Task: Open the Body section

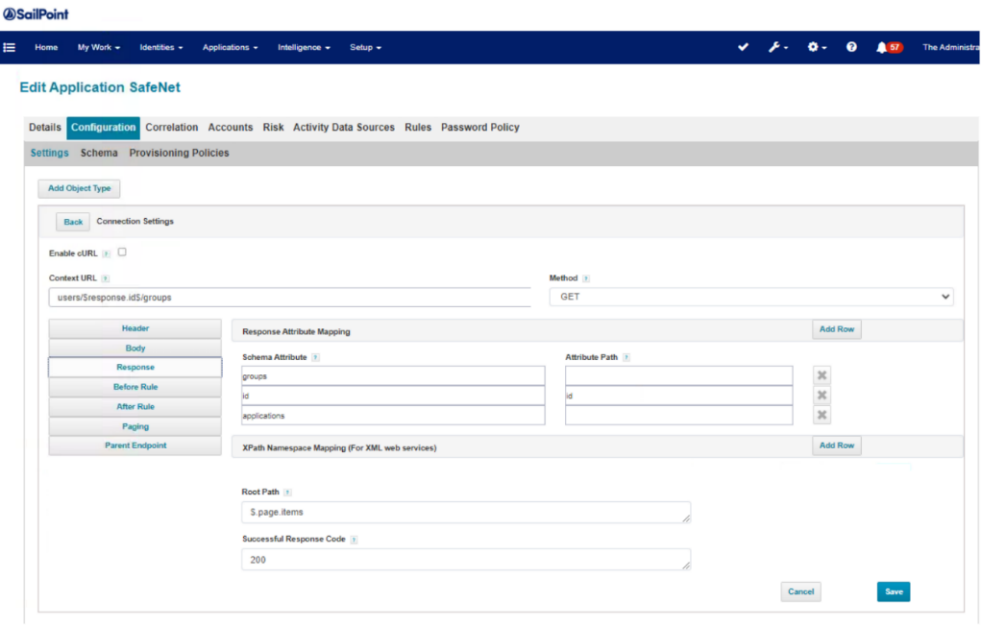Action: click(135, 348)
